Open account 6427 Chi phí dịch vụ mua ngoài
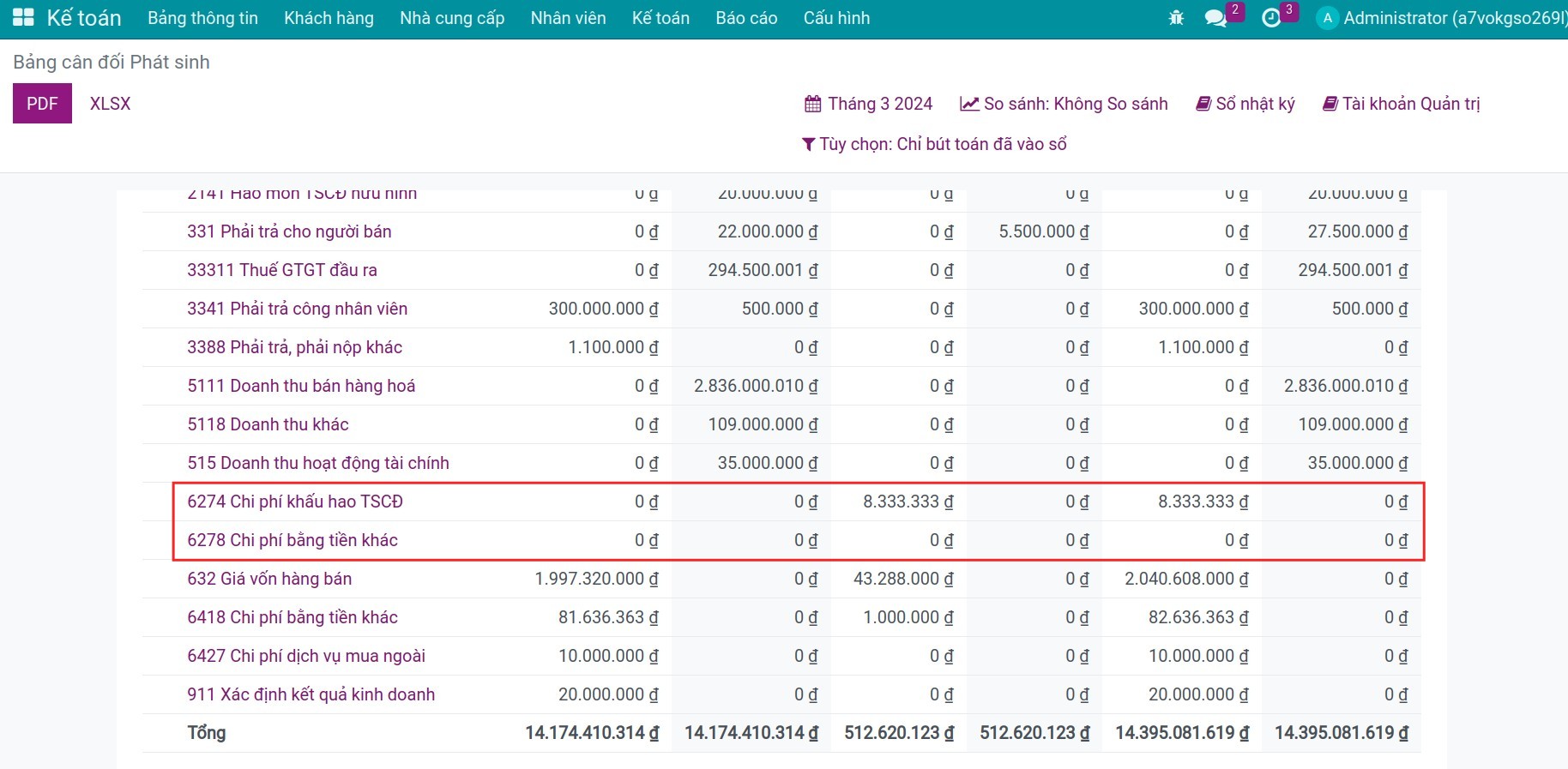The image size is (1568, 769). pyautogui.click(x=306, y=656)
